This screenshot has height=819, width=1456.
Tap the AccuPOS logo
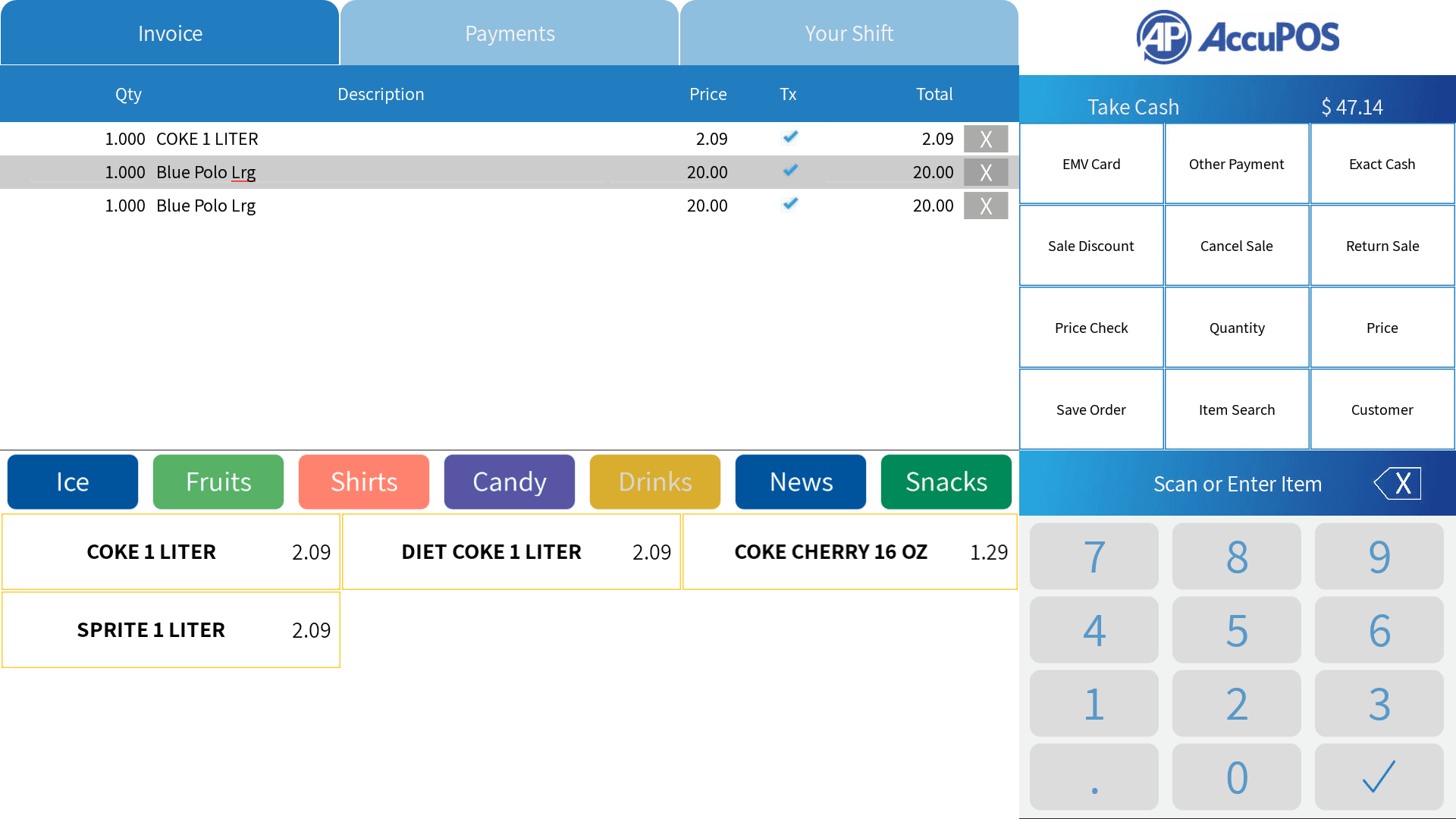click(1238, 37)
